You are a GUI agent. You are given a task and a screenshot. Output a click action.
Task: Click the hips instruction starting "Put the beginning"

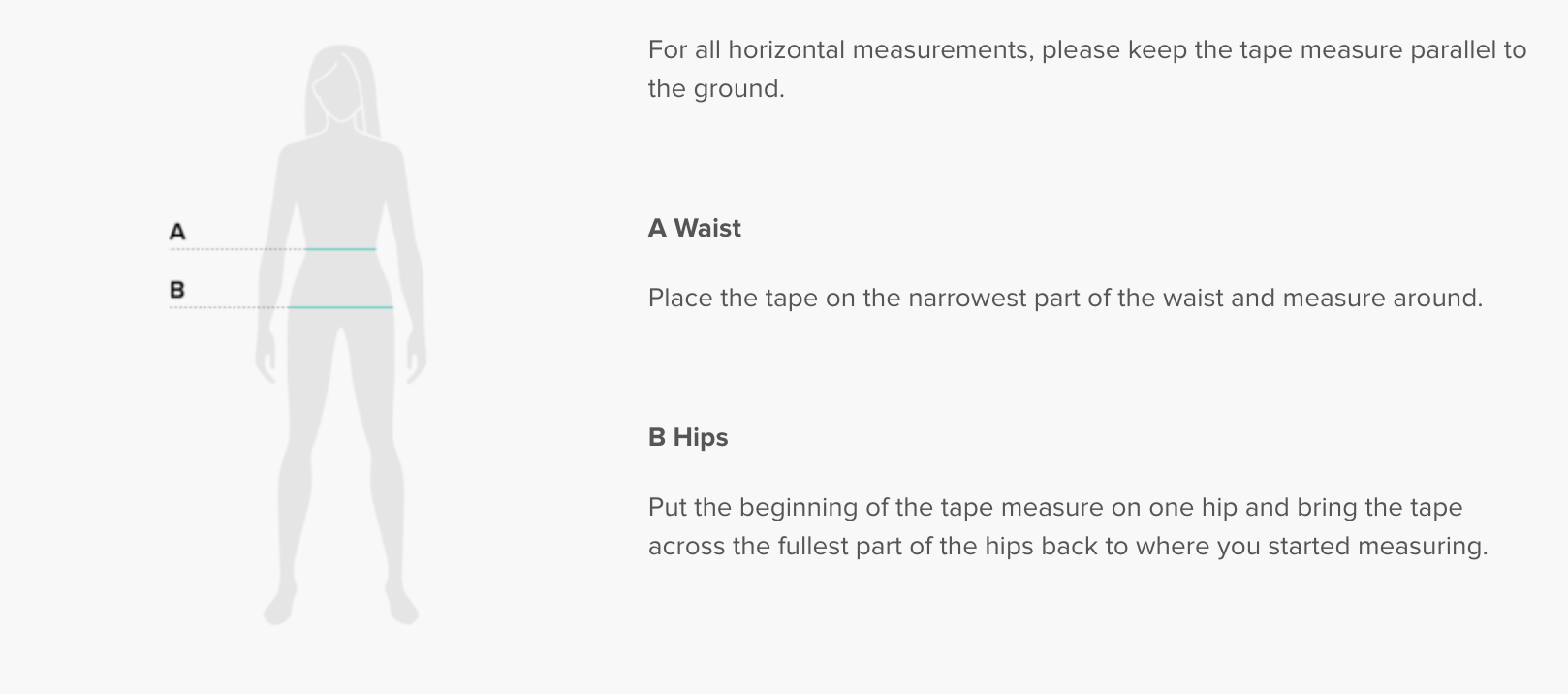(x=1055, y=507)
